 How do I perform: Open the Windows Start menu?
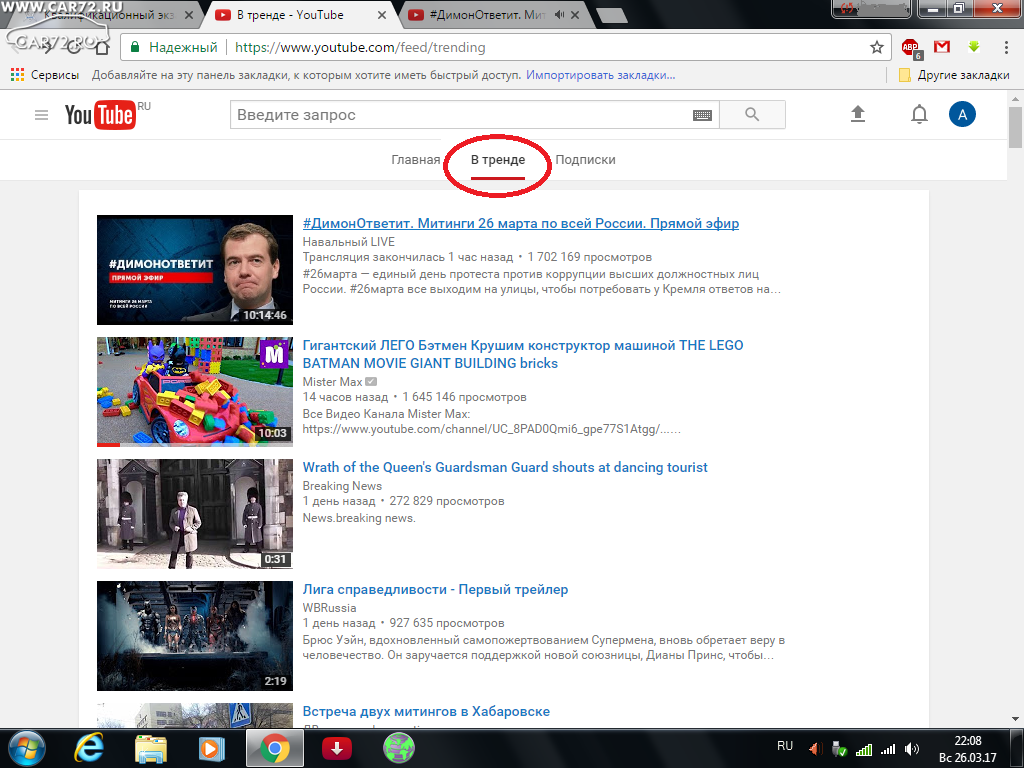tap(25, 748)
